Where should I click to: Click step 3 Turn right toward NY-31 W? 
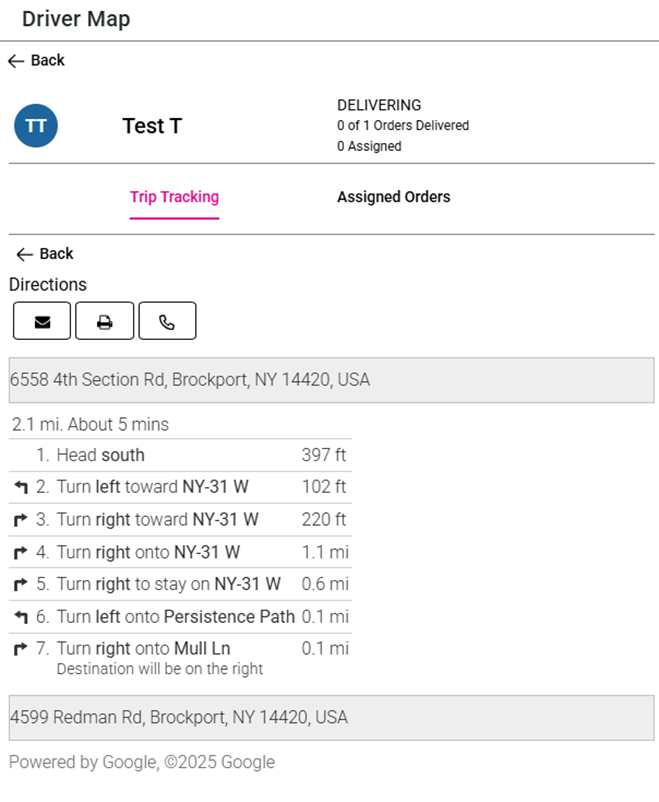coord(157,520)
